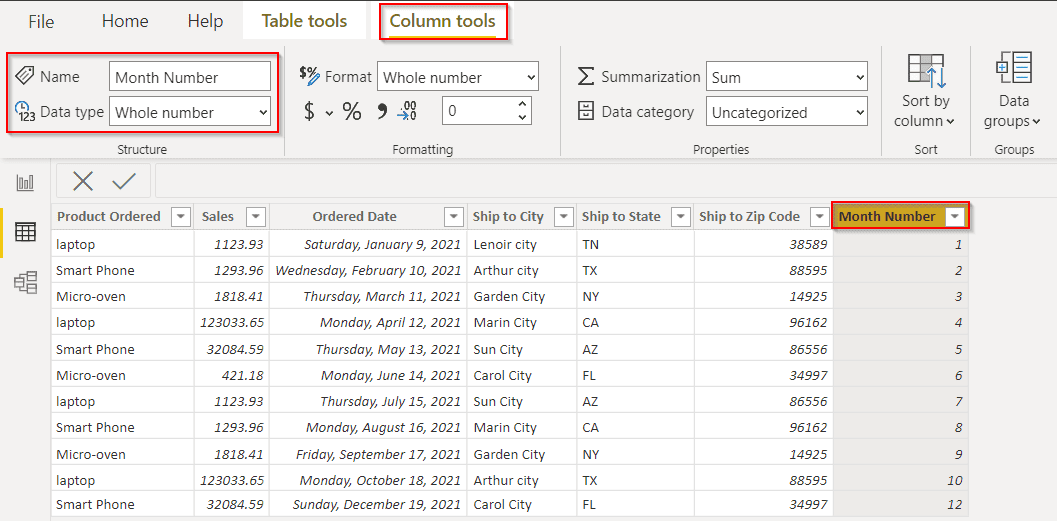
Task: Click the Name input field
Action: tap(190, 77)
